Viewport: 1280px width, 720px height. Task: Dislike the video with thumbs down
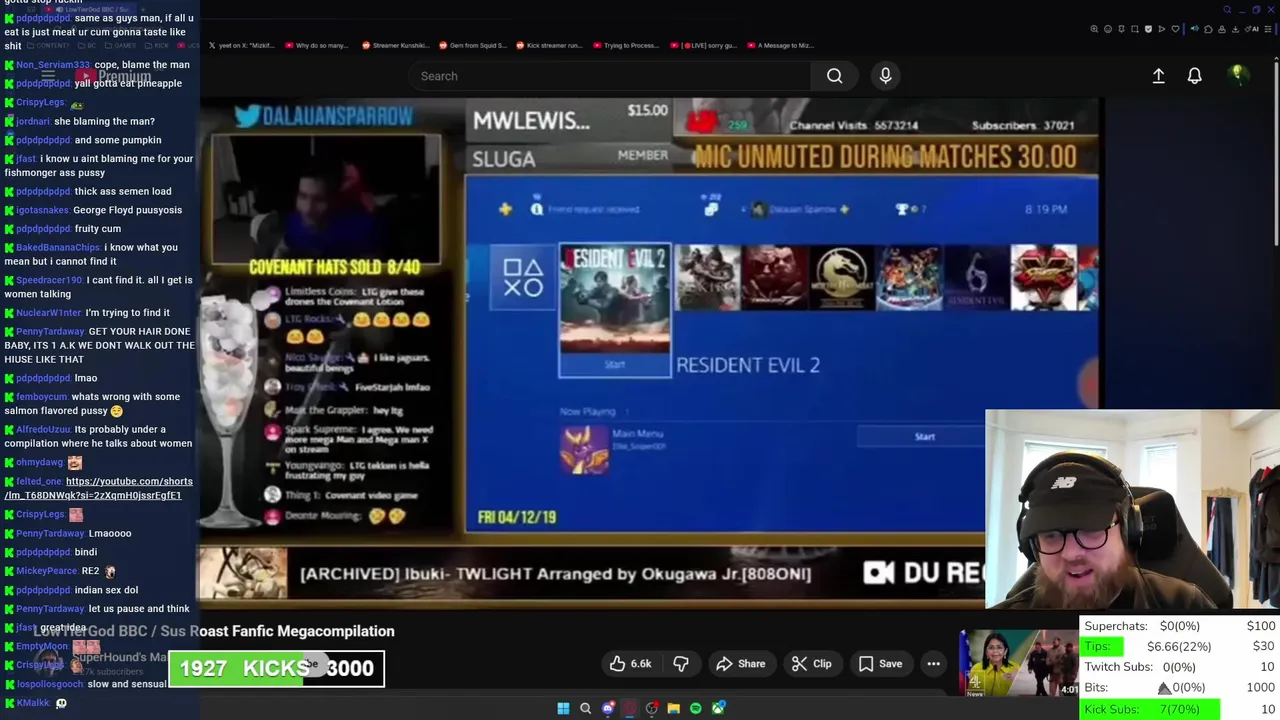coord(681,664)
